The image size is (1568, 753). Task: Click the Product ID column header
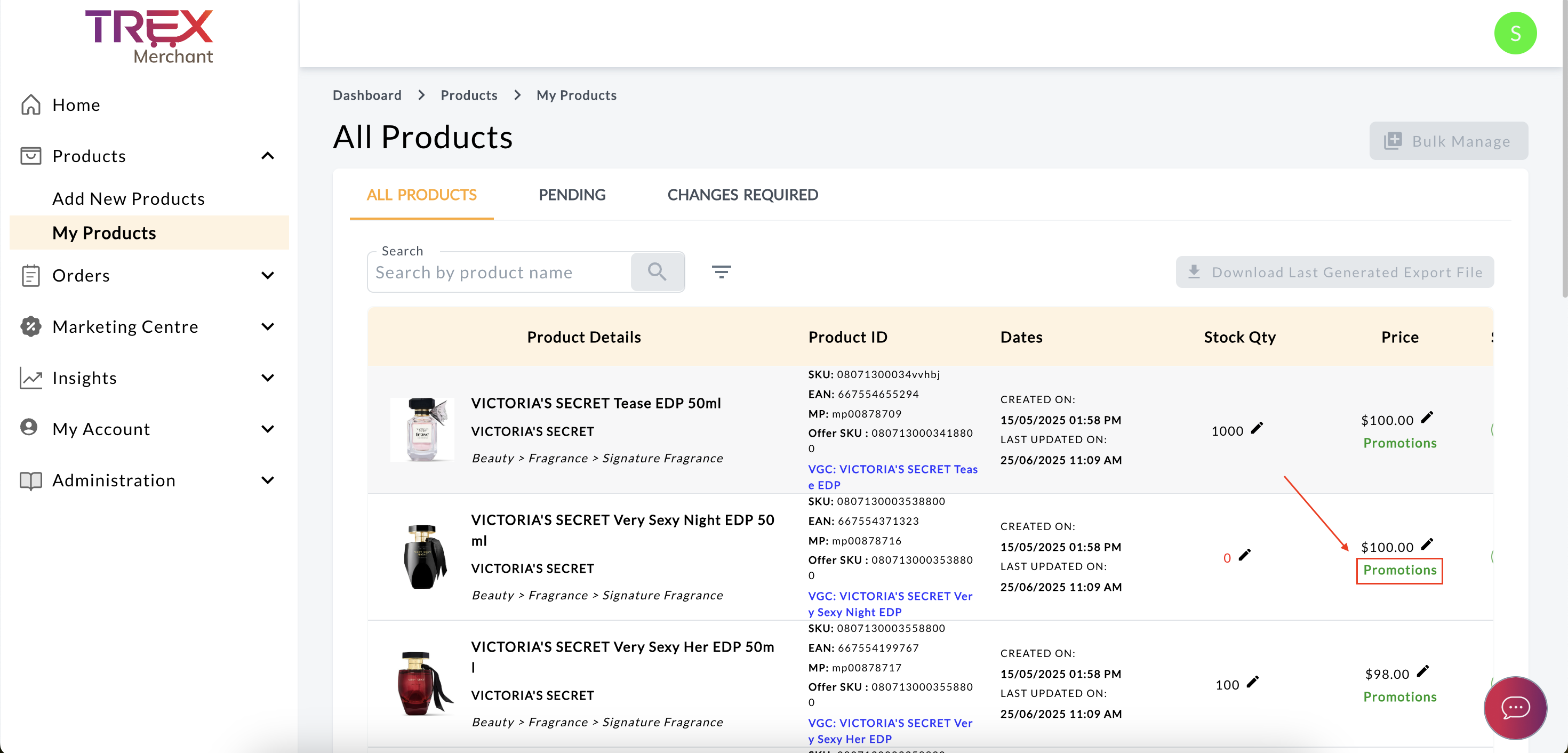tap(847, 337)
